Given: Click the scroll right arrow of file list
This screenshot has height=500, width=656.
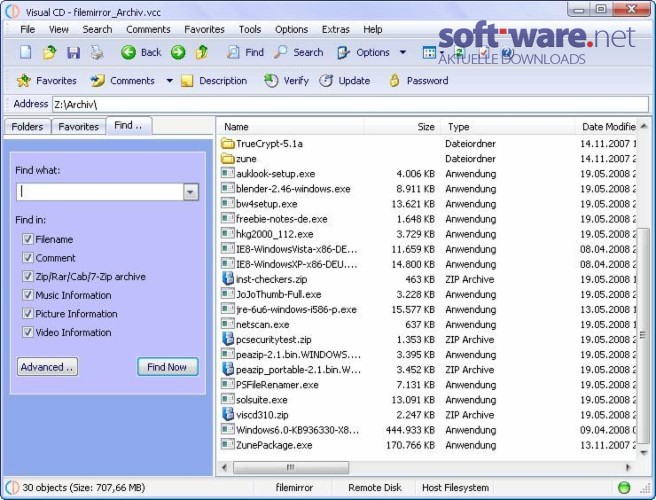Looking at the screenshot, I should pos(628,467).
